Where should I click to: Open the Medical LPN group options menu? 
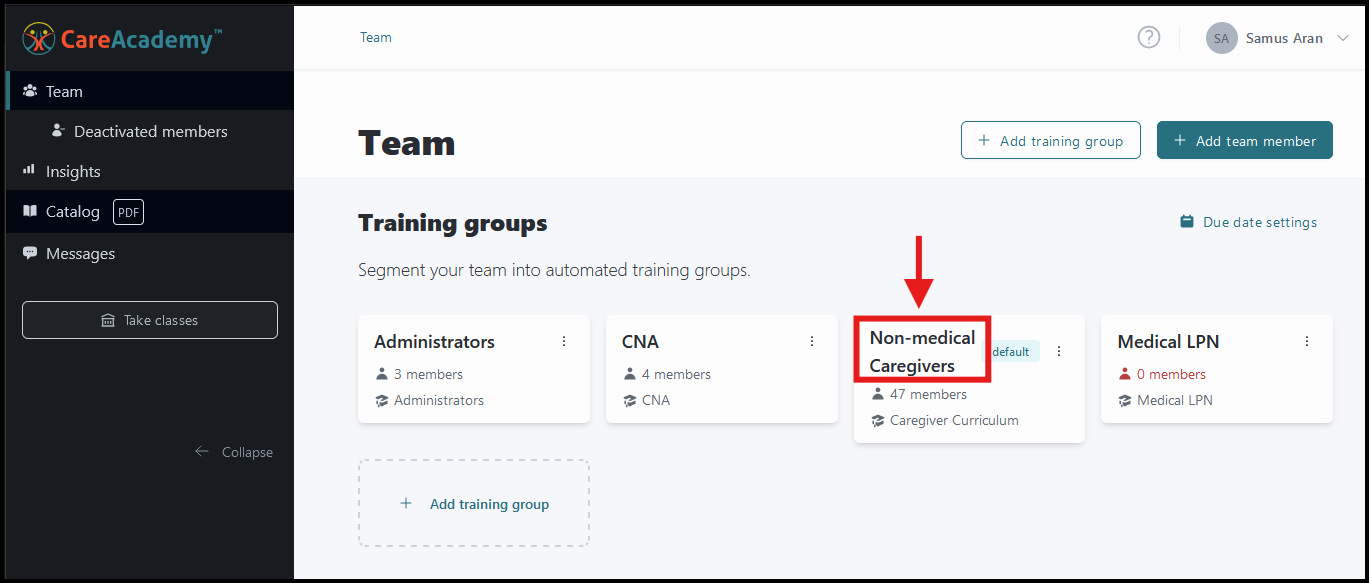1306,340
